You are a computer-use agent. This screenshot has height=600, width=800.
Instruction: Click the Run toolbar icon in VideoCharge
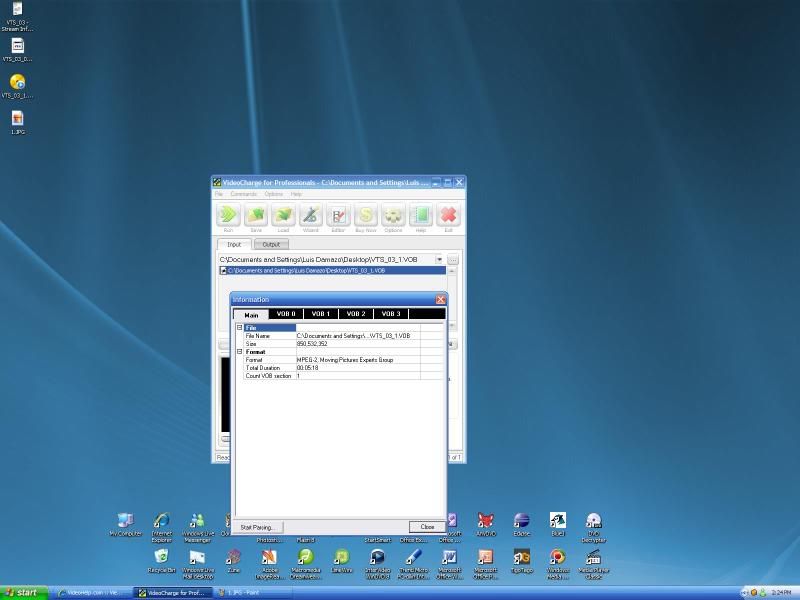click(228, 215)
